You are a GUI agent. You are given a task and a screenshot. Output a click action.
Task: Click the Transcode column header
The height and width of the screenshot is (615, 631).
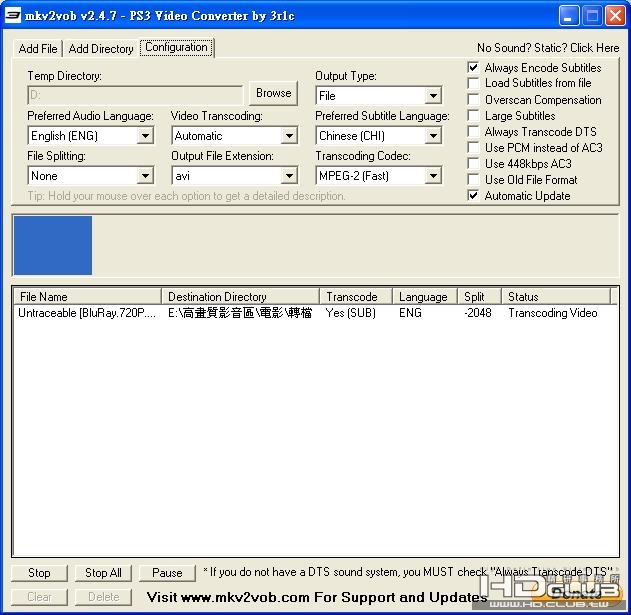tap(356, 297)
